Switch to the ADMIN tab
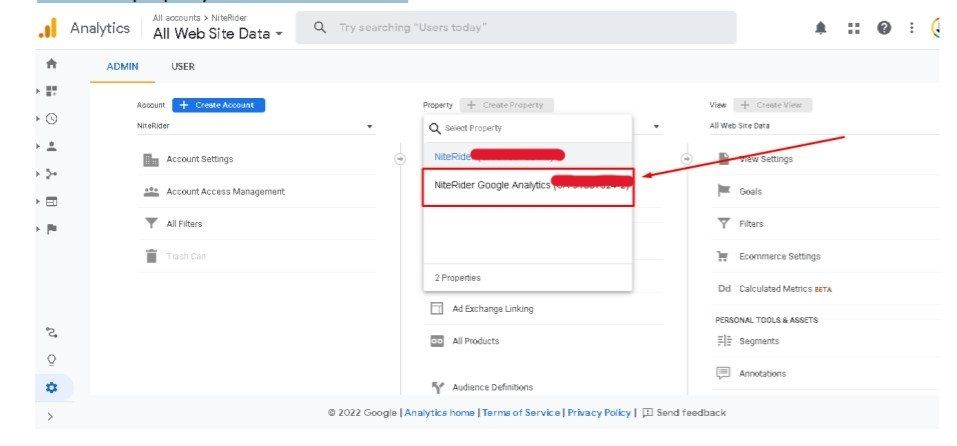 [122, 67]
